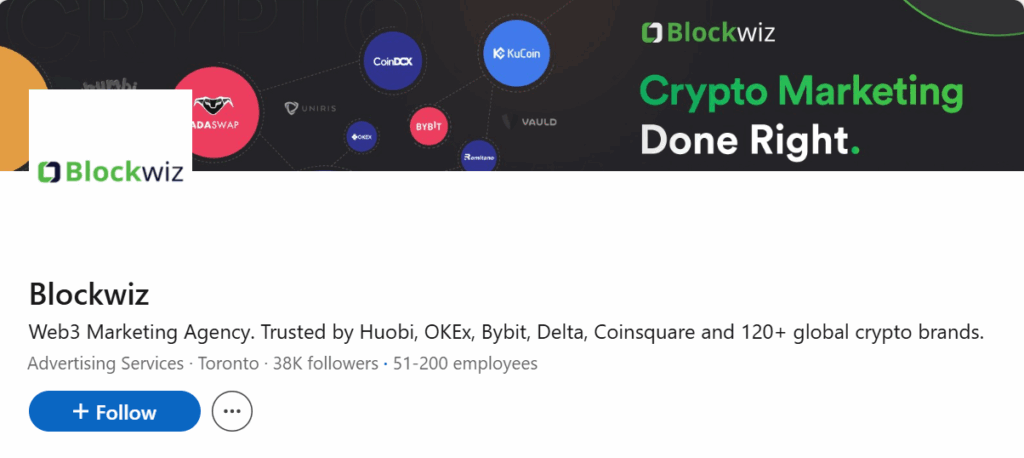This screenshot has width=1024, height=458.
Task: Click the 38K followers text
Action: [327, 364]
